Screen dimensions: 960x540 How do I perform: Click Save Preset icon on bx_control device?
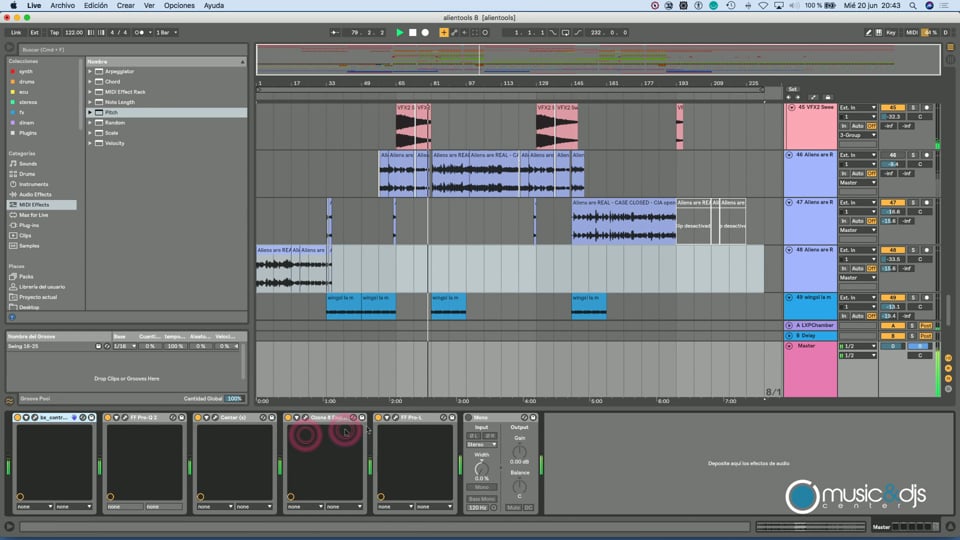[91, 418]
